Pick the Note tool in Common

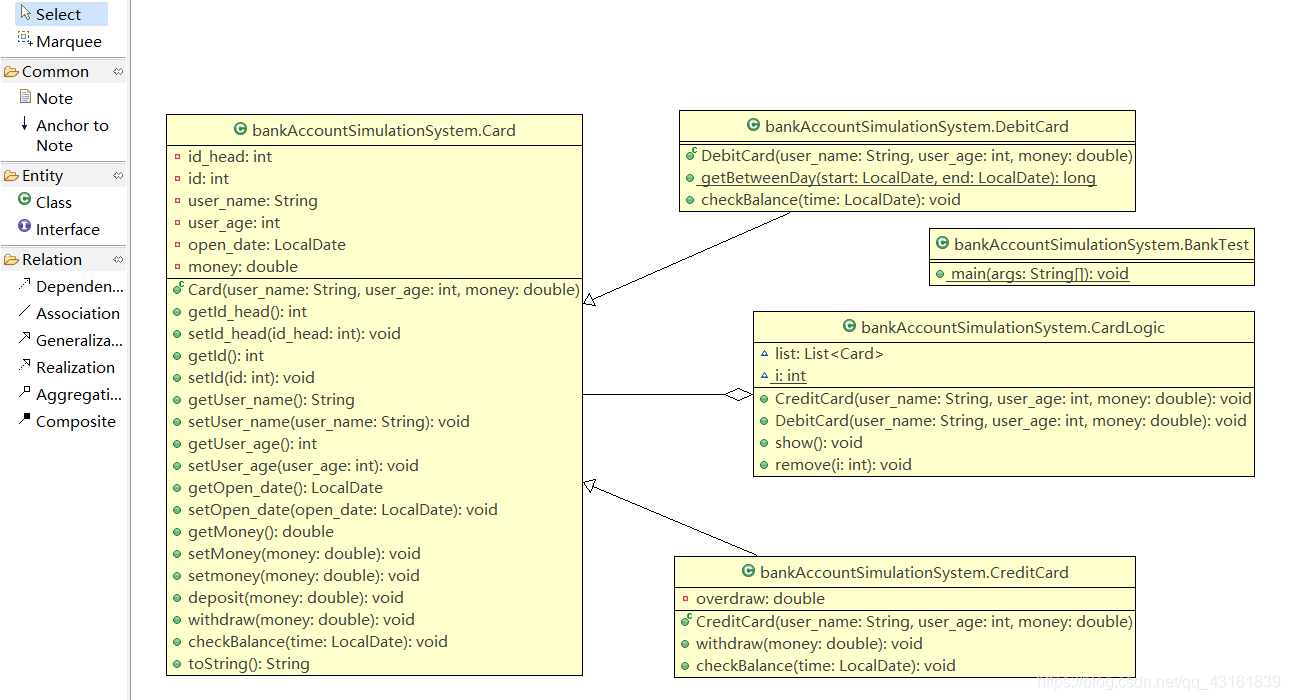pos(46,98)
